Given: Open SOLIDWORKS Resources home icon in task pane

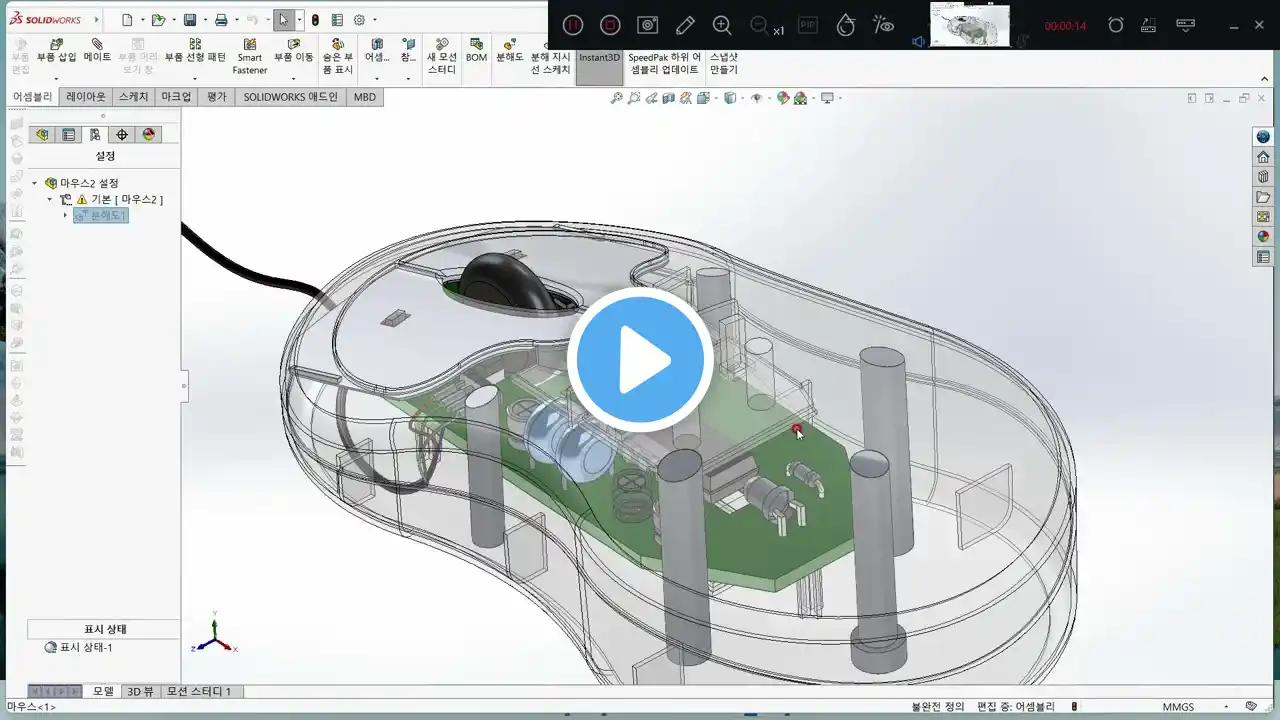Looking at the screenshot, I should 1263,157.
